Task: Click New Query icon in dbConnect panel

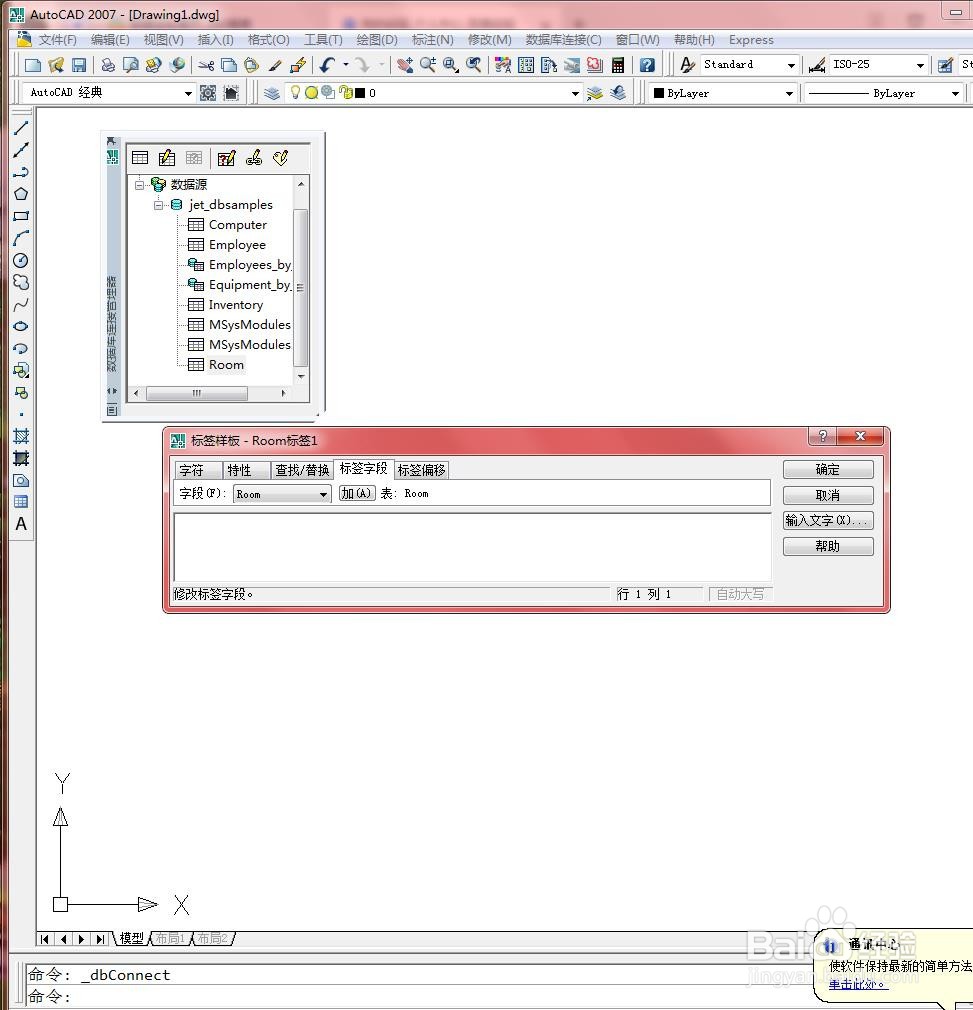Action: pyautogui.click(x=226, y=158)
